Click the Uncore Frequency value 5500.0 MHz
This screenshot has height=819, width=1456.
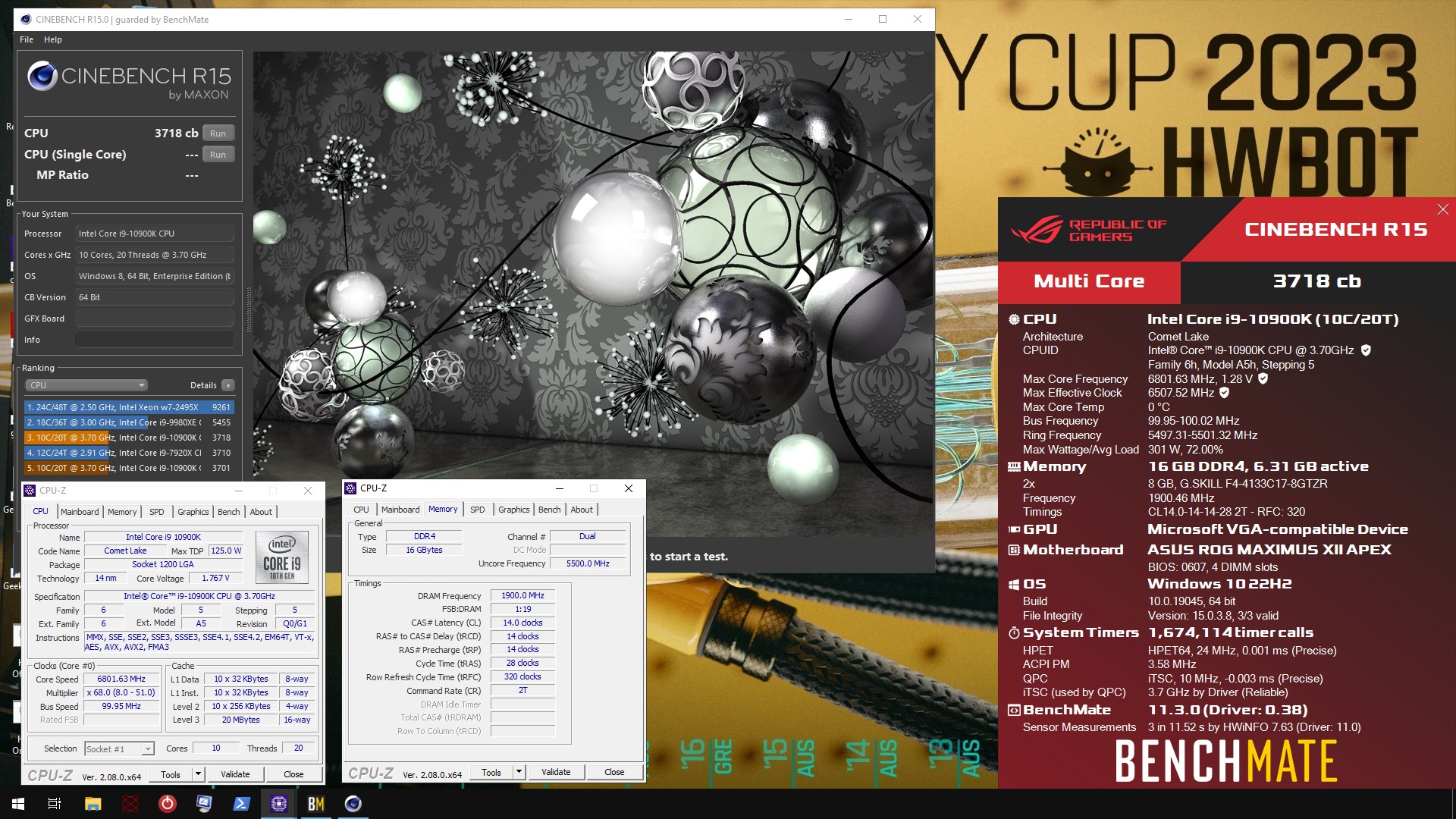pyautogui.click(x=588, y=563)
